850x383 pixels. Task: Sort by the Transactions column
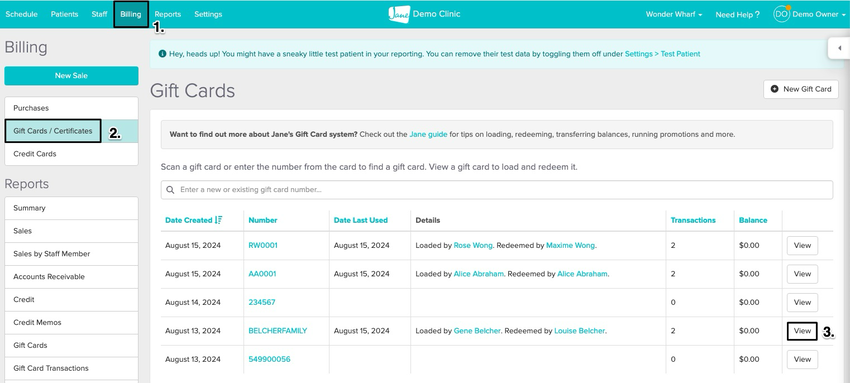point(693,220)
